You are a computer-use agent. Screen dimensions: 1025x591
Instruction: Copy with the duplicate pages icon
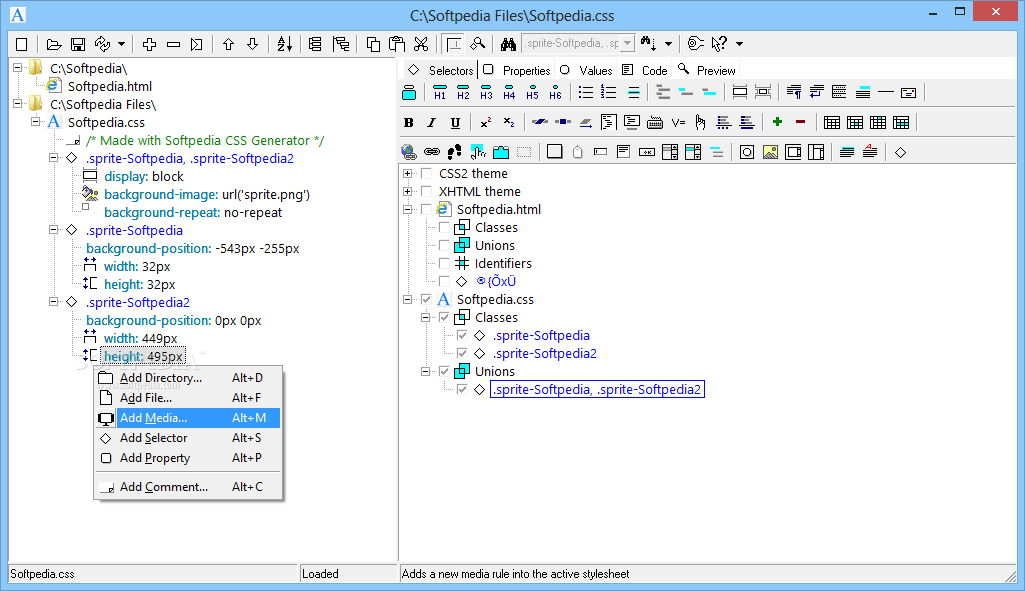click(x=373, y=44)
